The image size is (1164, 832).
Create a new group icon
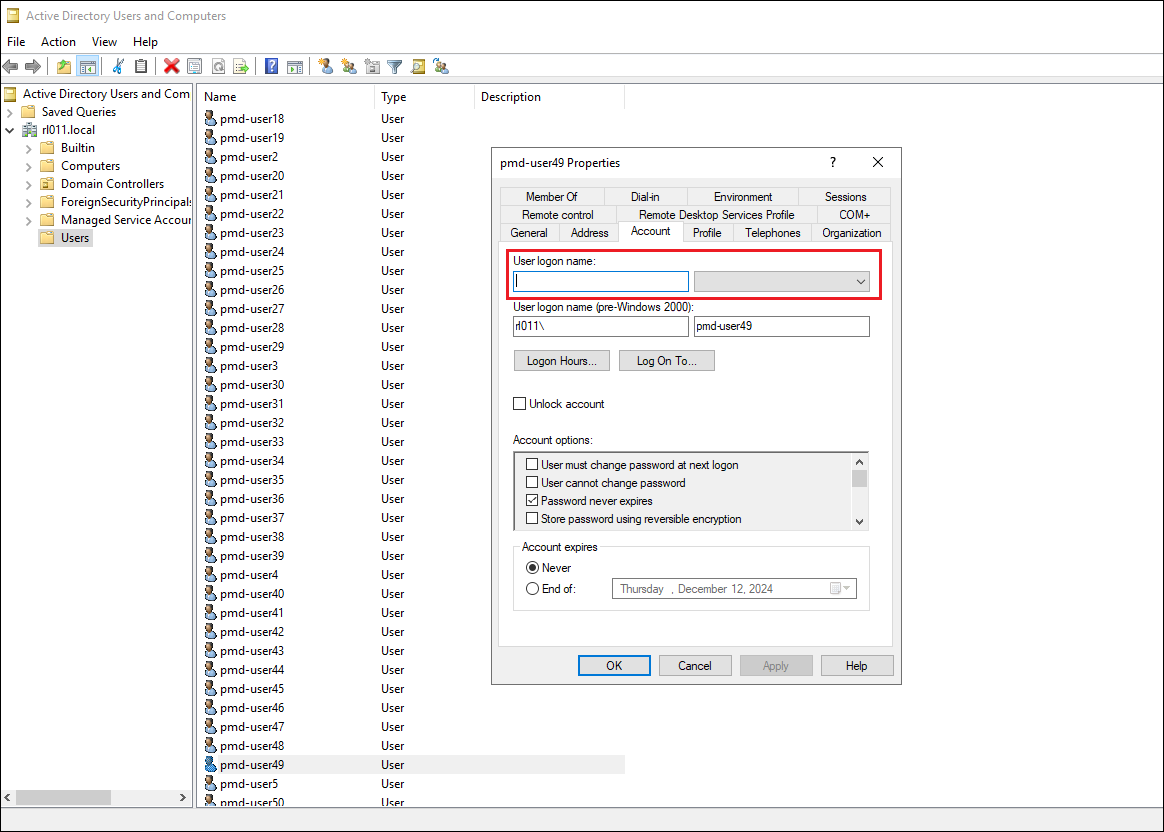pyautogui.click(x=349, y=67)
